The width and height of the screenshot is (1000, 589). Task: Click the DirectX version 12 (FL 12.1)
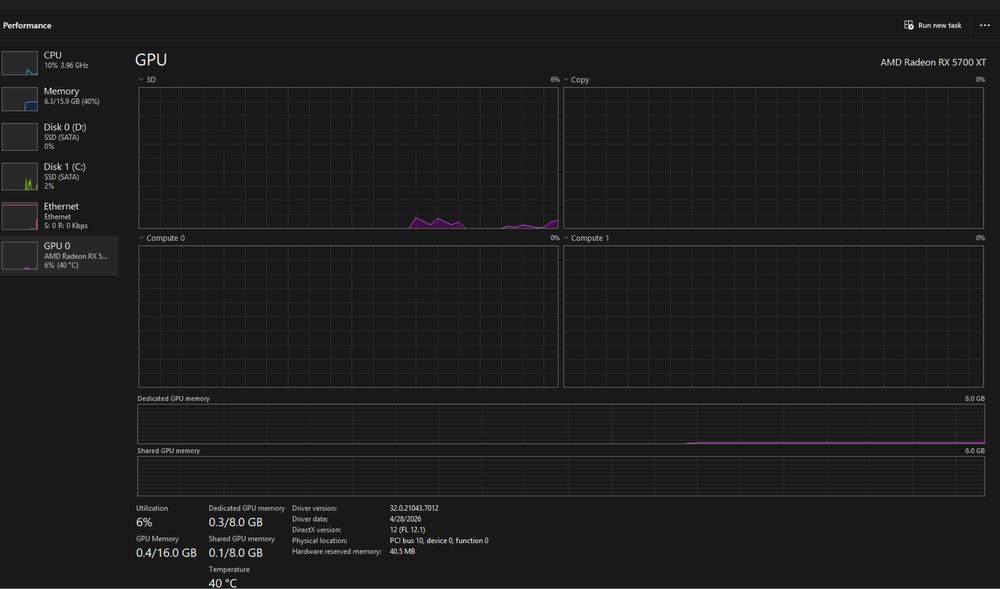(407, 530)
